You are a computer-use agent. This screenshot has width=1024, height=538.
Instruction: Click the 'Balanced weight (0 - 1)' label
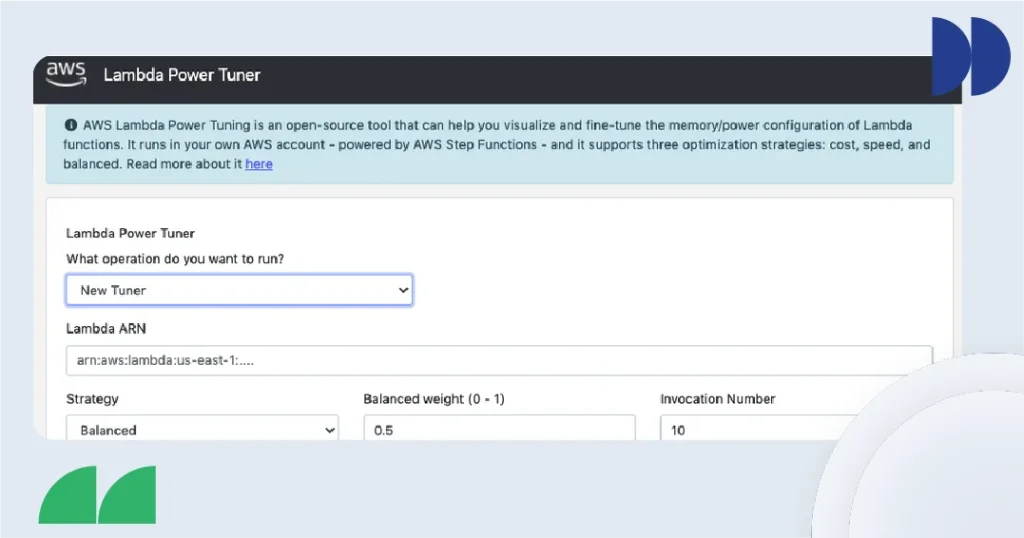[434, 399]
